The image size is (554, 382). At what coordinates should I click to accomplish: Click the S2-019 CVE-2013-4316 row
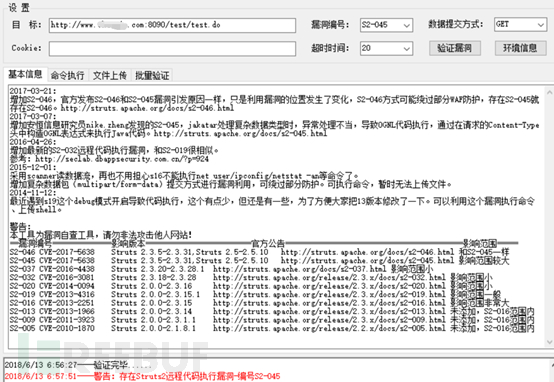click(255, 295)
